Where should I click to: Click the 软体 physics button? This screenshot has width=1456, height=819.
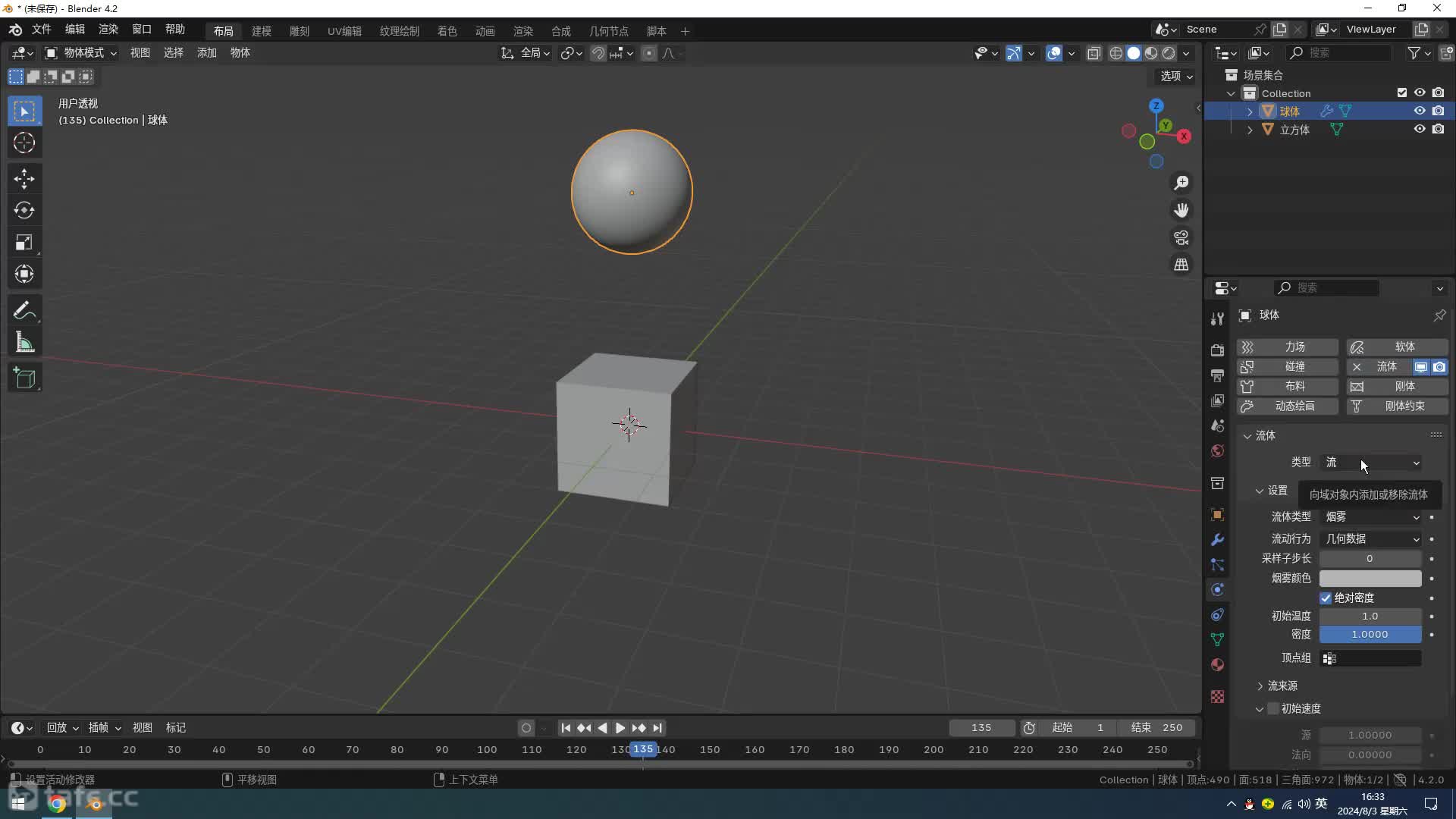coord(1397,347)
